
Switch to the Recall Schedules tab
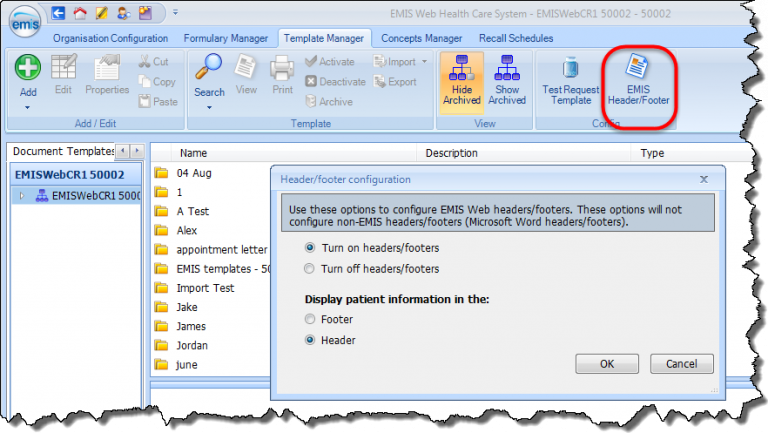pos(516,38)
